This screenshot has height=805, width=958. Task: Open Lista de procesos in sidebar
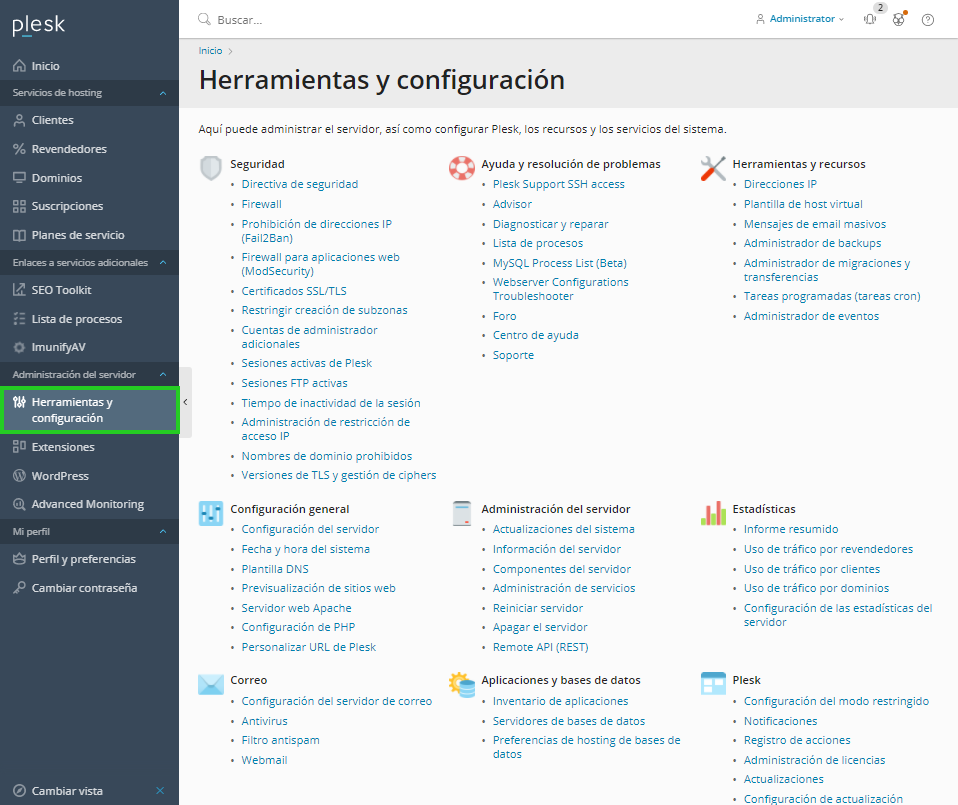tap(76, 319)
